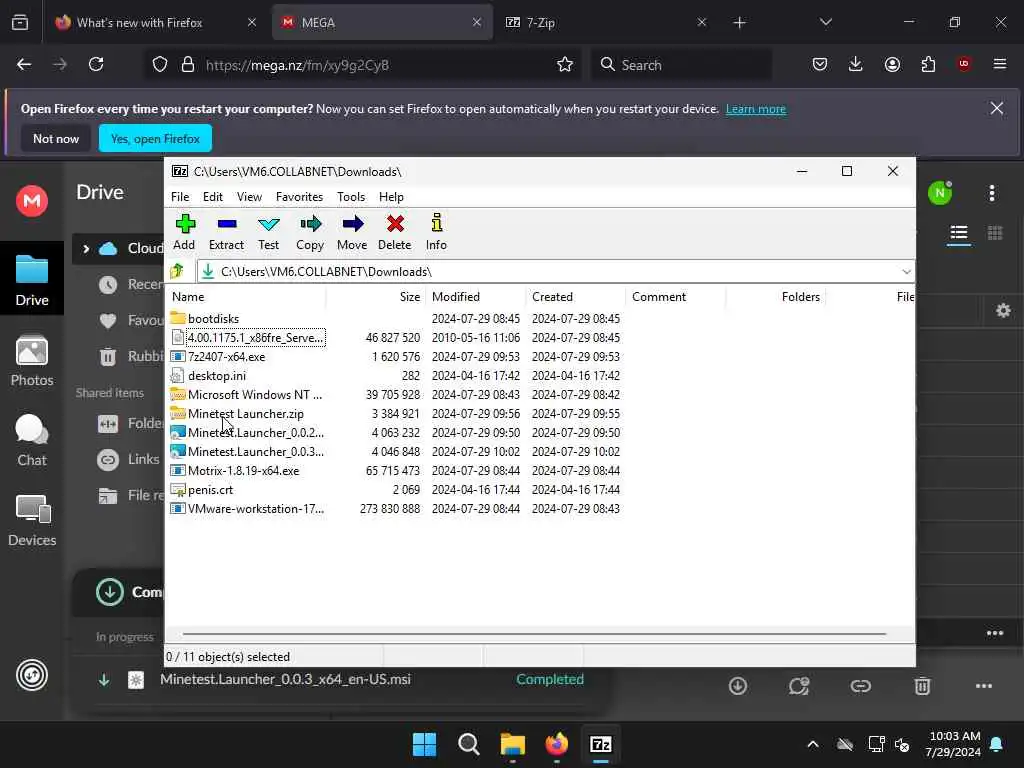Open Firefox account icon
The height and width of the screenshot is (768, 1024).
click(x=892, y=64)
